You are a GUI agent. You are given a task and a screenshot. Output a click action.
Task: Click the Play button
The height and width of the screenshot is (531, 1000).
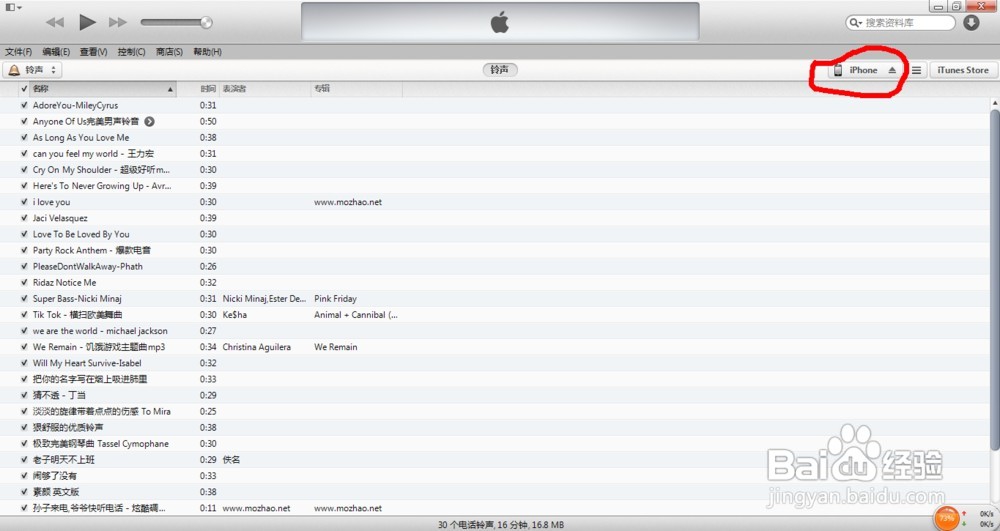(x=87, y=22)
